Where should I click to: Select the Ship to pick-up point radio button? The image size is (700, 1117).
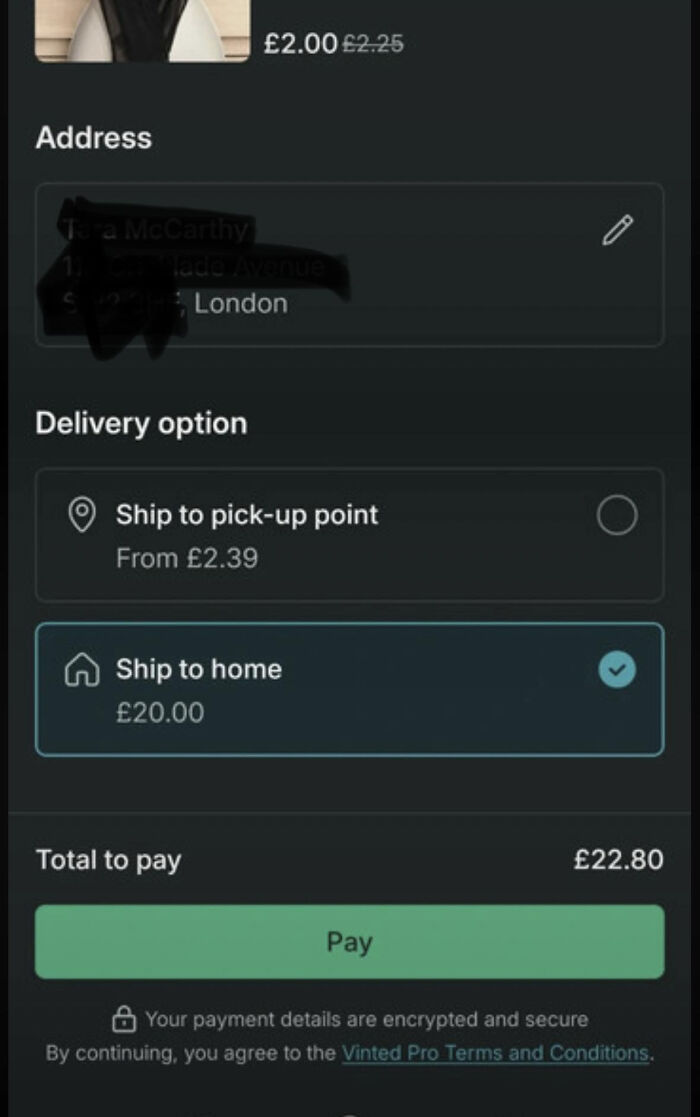coord(617,515)
